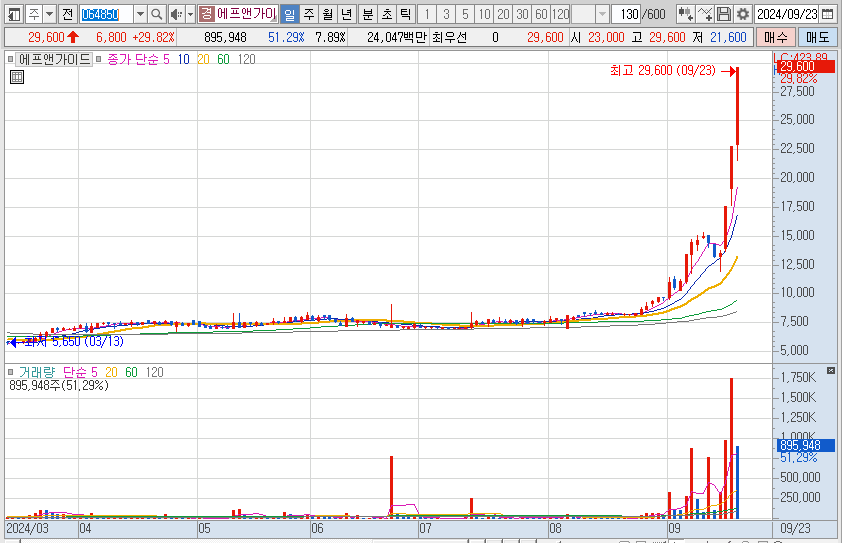The height and width of the screenshot is (543, 842).
Task: Click the 매도 sell button
Action: click(x=817, y=37)
